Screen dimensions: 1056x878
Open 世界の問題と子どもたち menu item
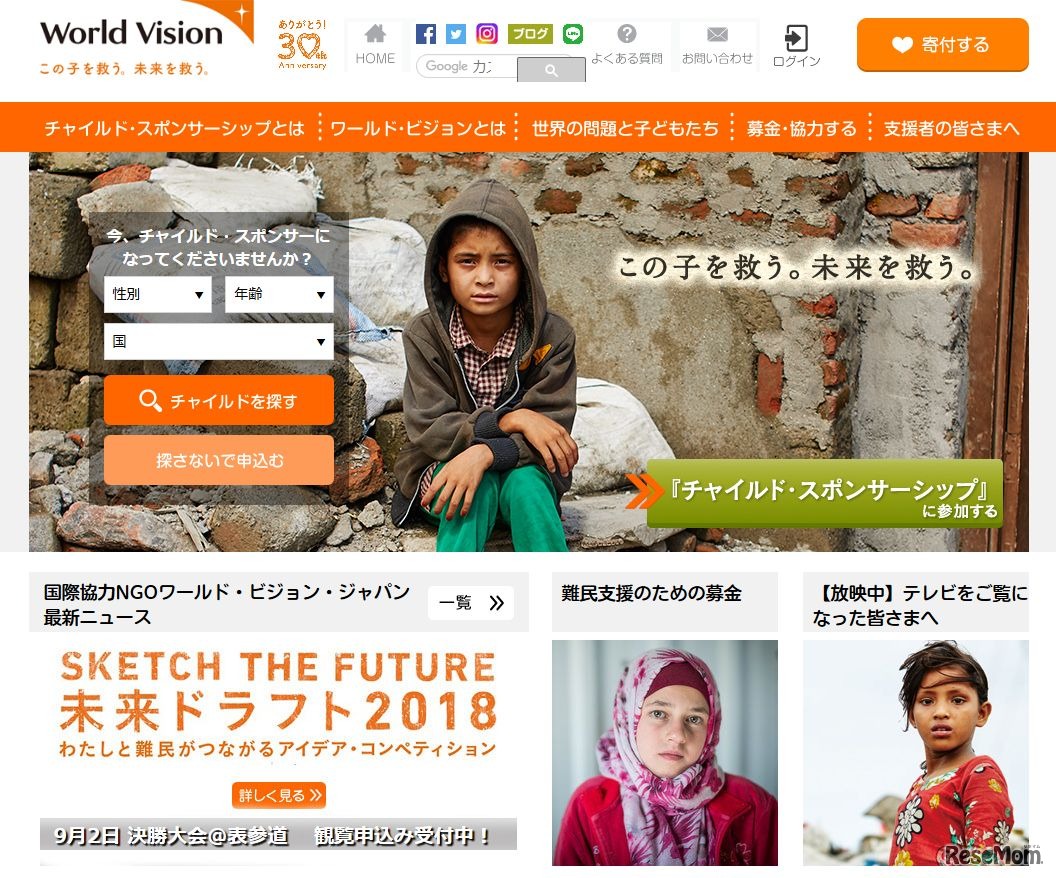click(x=624, y=128)
